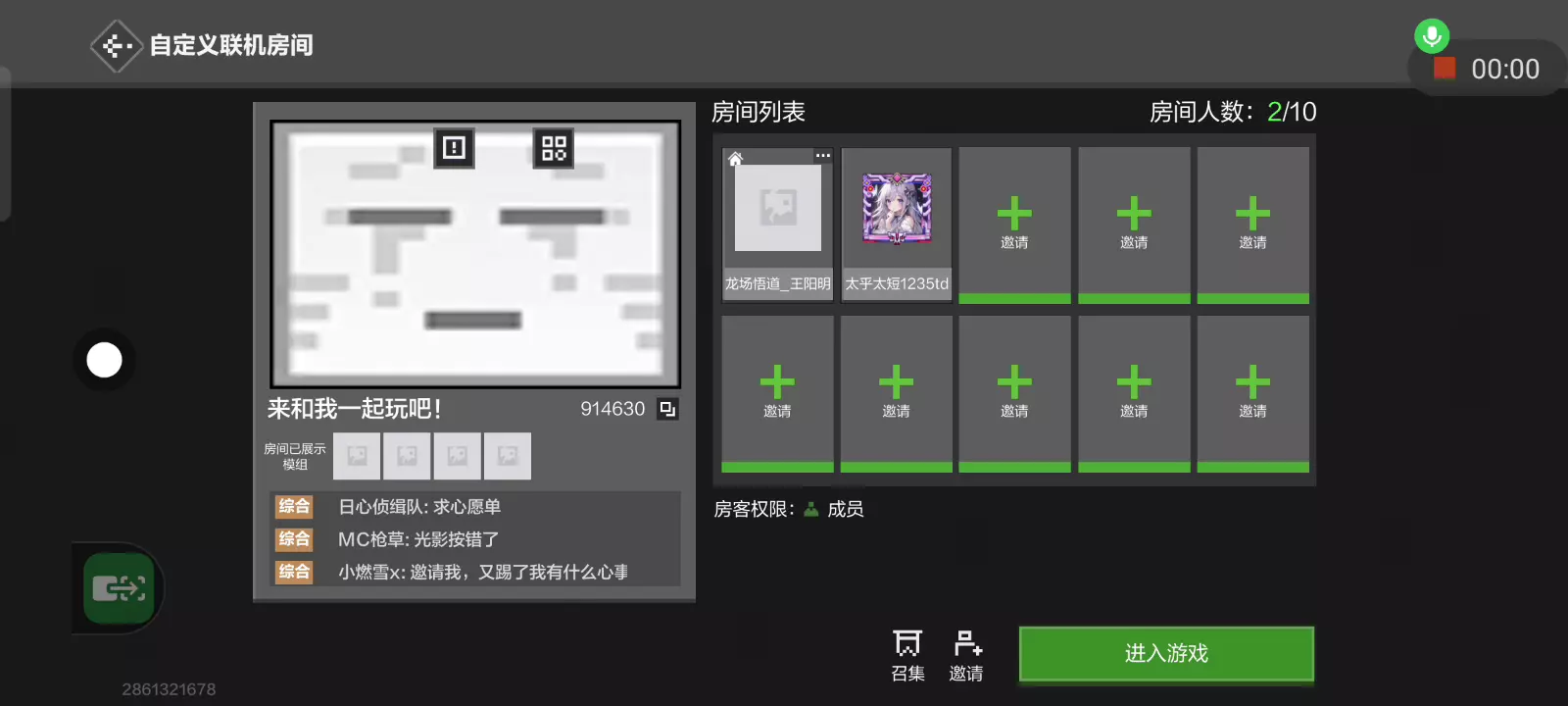Image resolution: width=1568 pixels, height=706 pixels.
Task: Open the QR code icon on map preview
Action: 554,148
